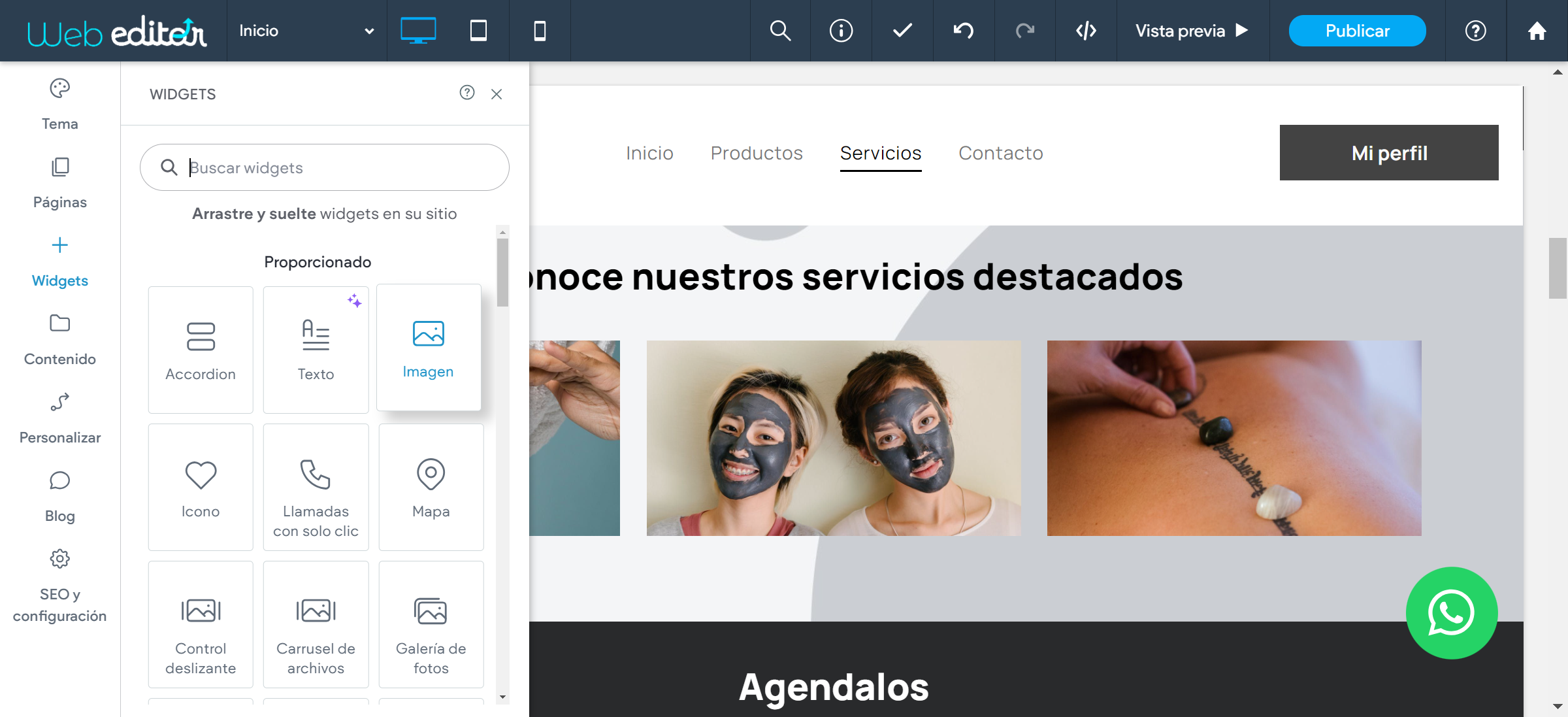Select the Imagen widget
The image size is (1568, 717).
[429, 347]
